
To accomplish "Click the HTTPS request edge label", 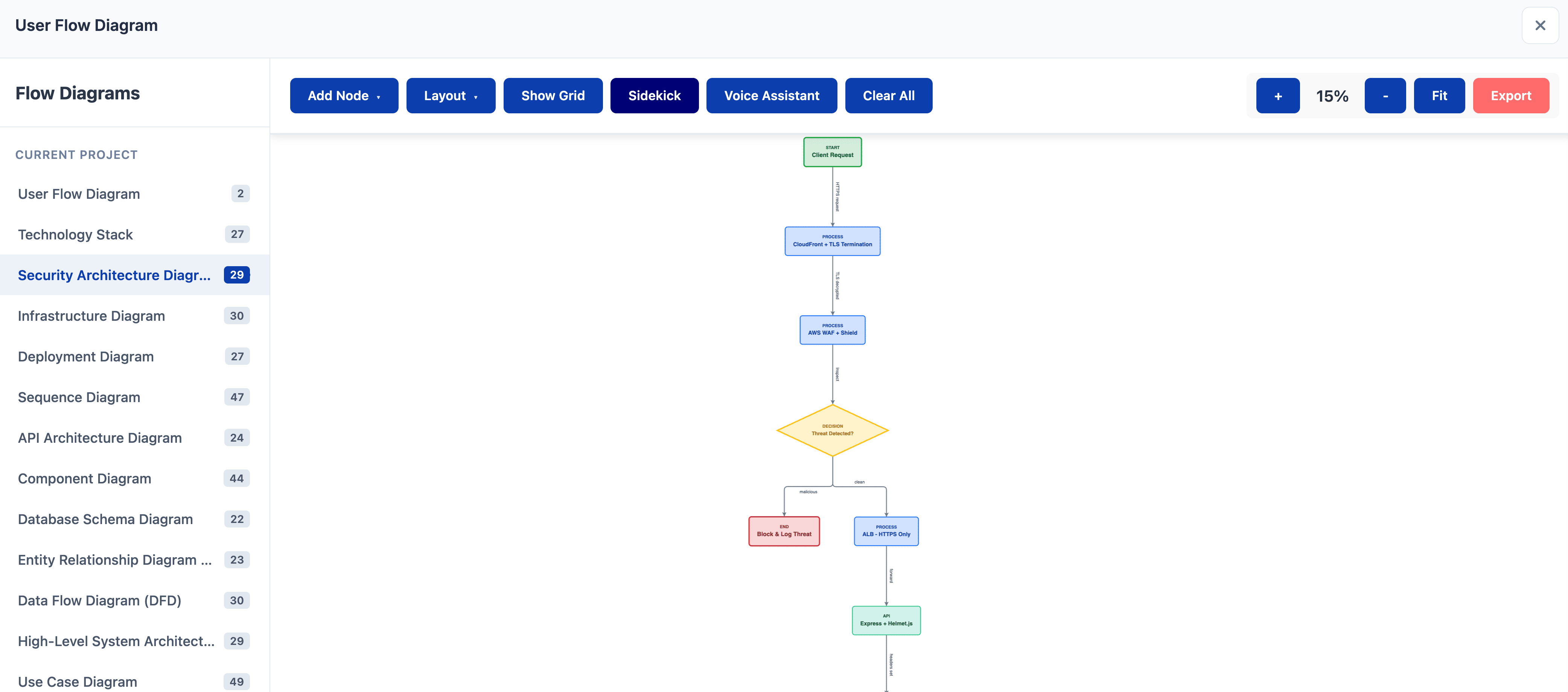I will pyautogui.click(x=837, y=197).
